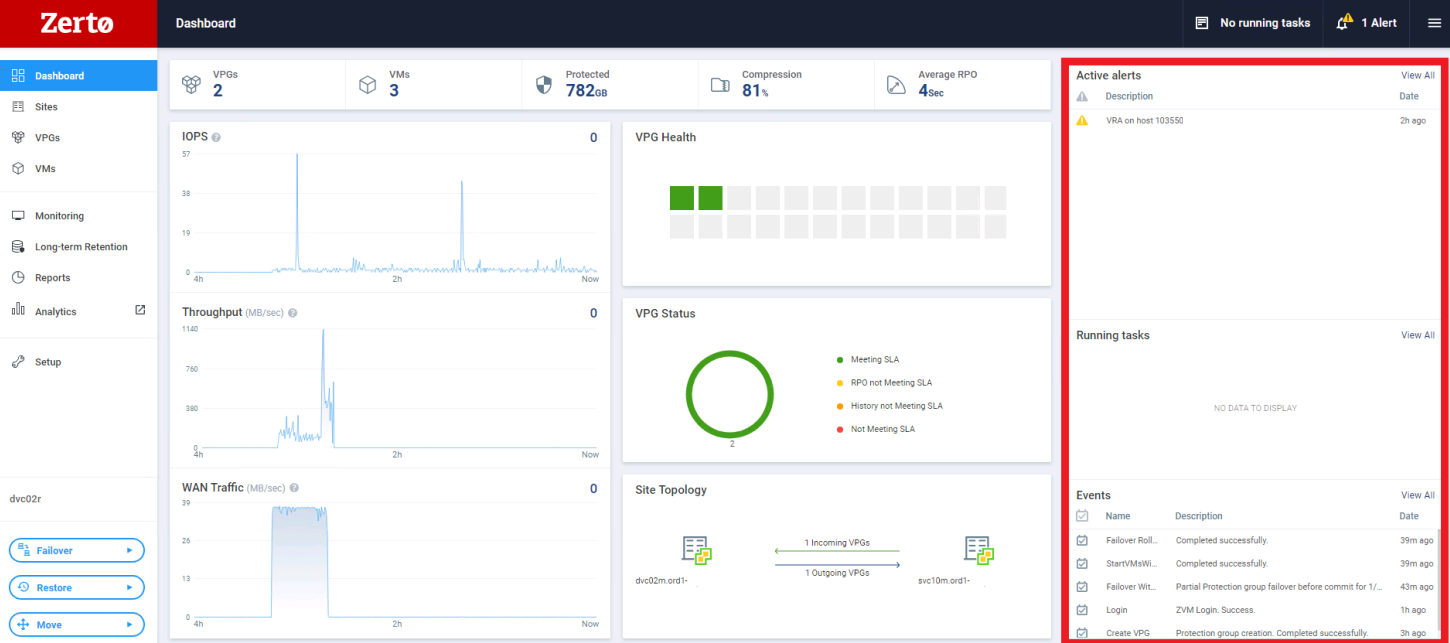Click the Long-term Retention database icon

tap(18, 246)
